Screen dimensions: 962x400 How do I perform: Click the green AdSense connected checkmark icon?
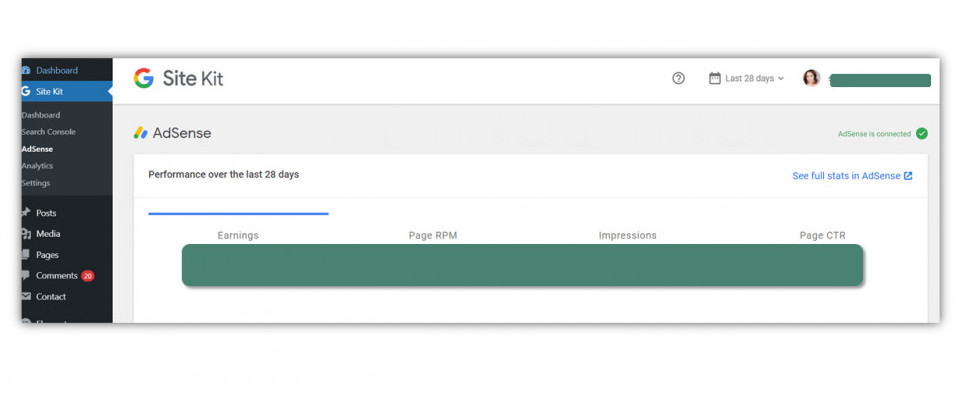click(922, 134)
